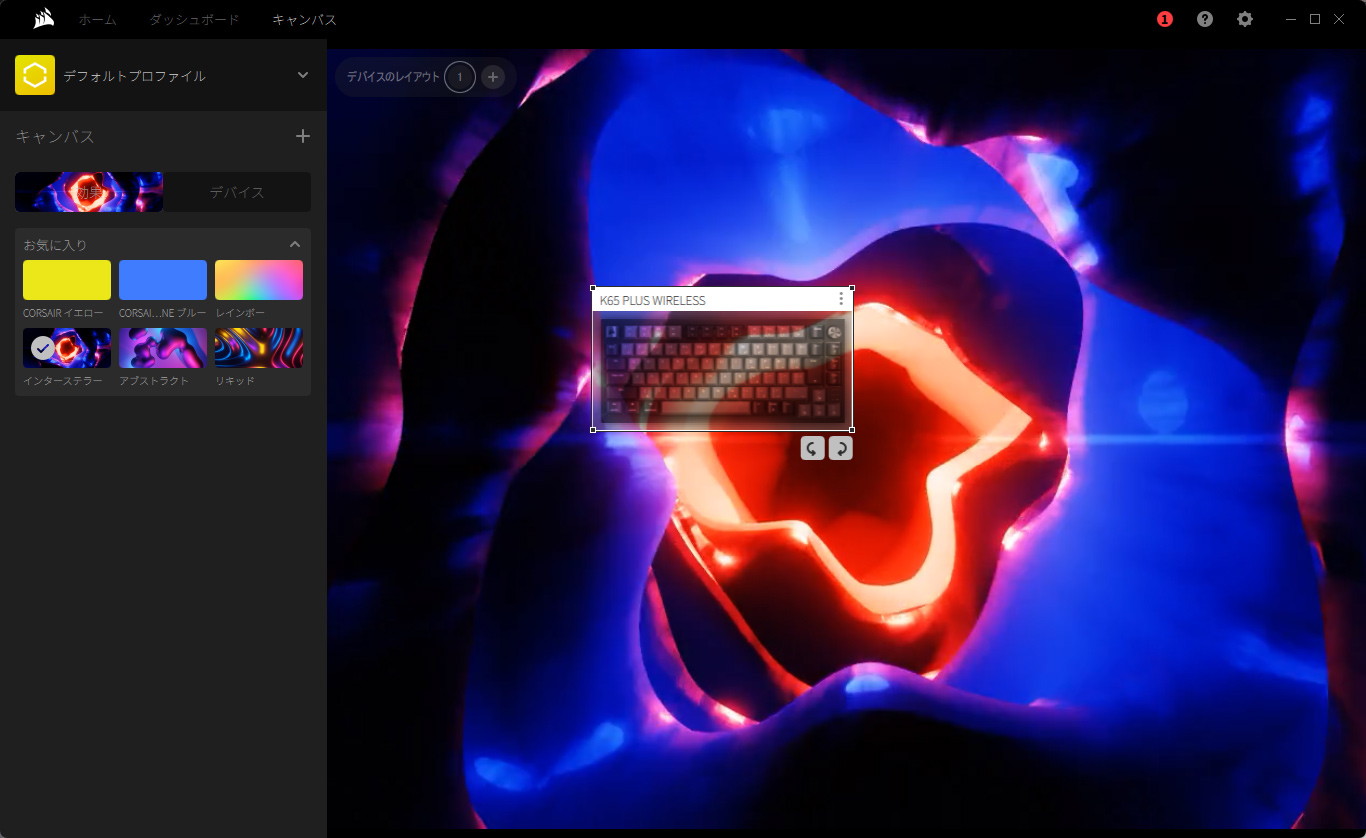
Task: Click the yellow default profile icon
Action: 35,76
